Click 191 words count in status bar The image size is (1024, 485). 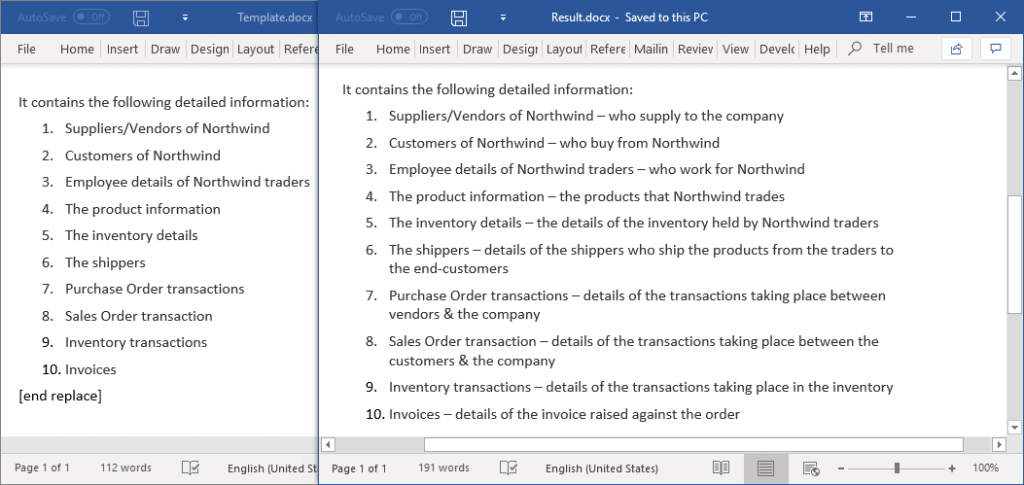(443, 468)
